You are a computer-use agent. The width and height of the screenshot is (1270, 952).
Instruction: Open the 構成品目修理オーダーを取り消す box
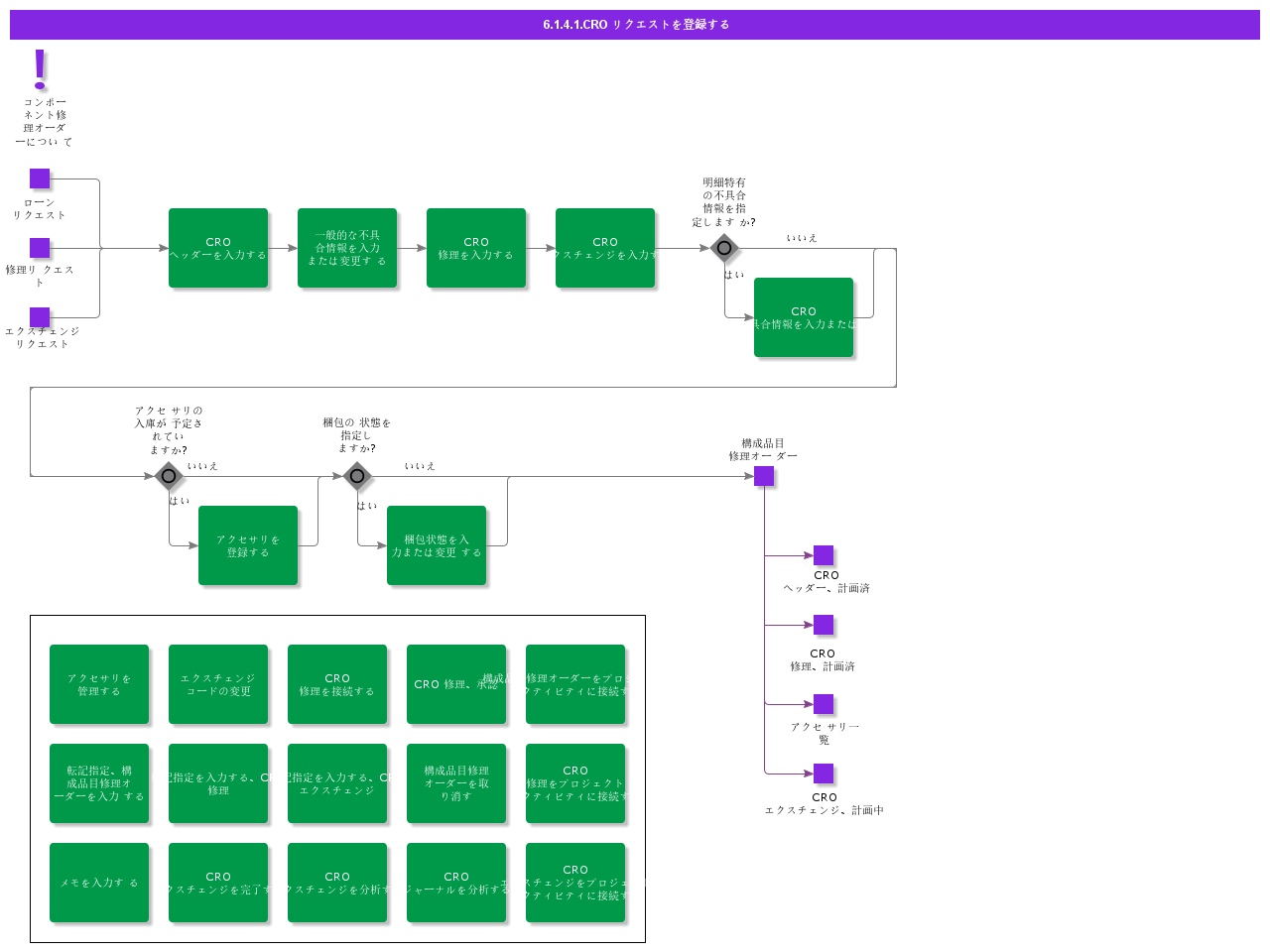pos(456,783)
